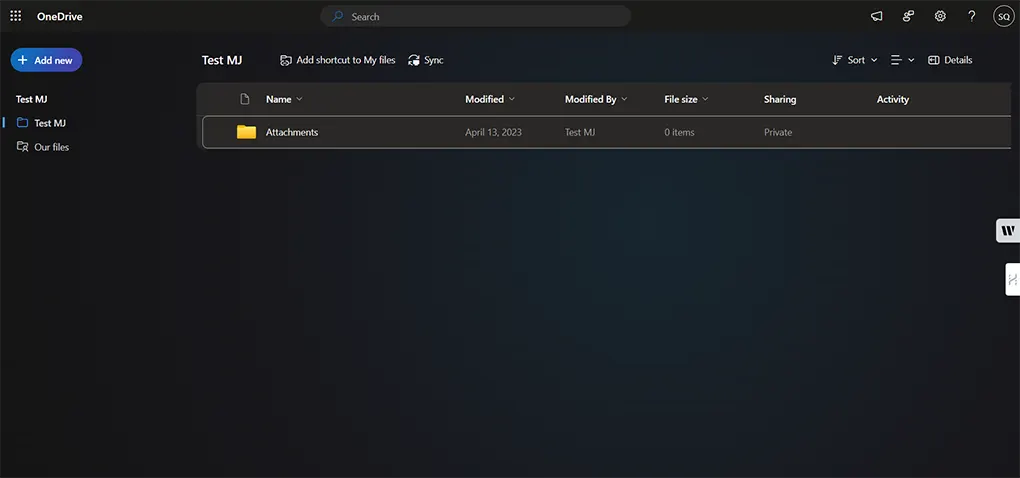Click the OneDrive title link
Viewport: 1020px width, 478px height.
[x=60, y=16]
